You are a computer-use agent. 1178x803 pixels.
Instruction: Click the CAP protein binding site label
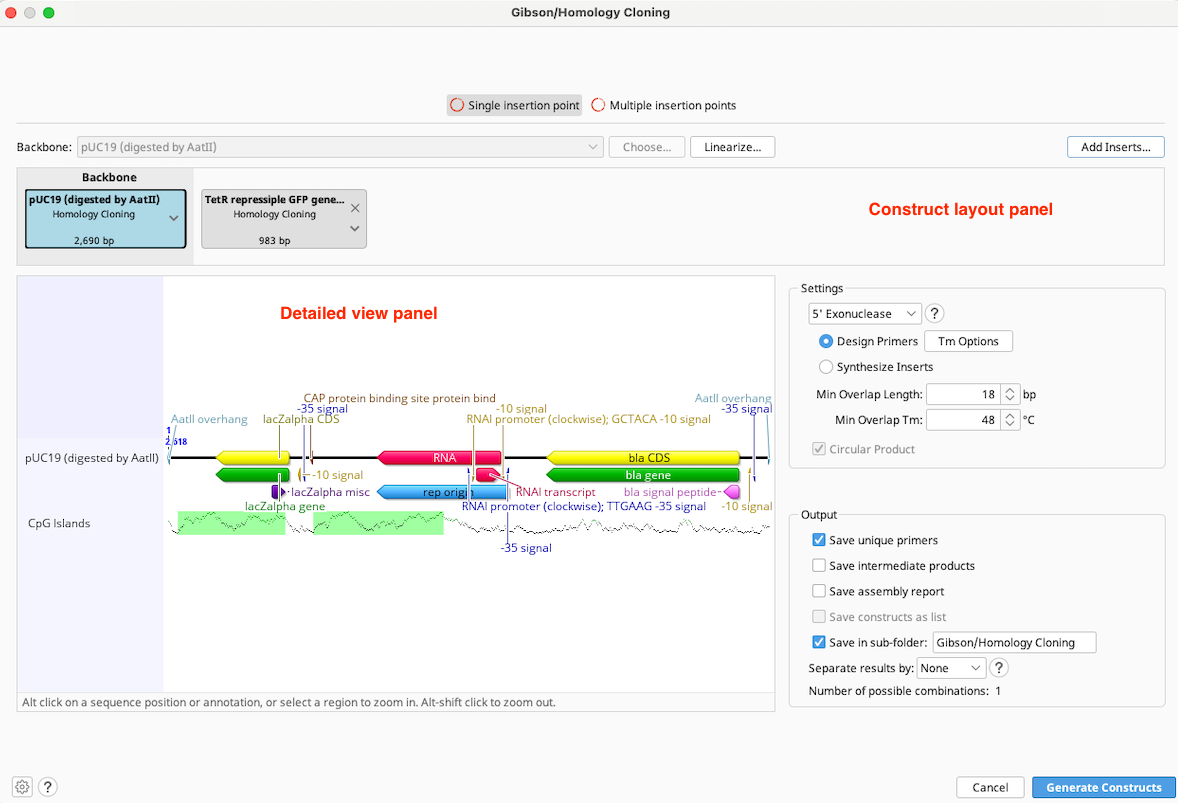[400, 398]
